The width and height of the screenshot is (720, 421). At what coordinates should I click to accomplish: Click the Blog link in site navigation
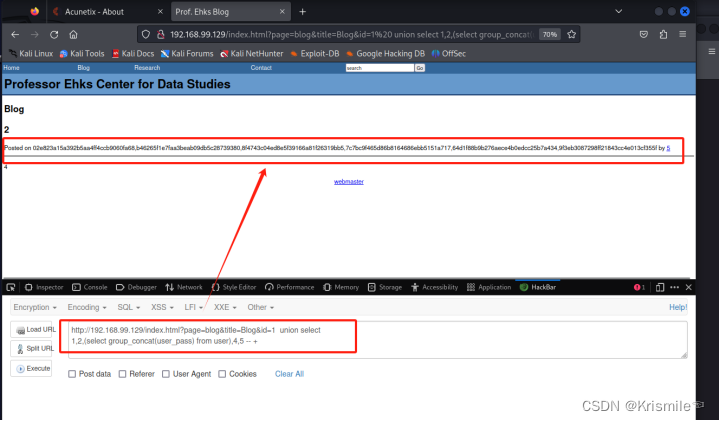[84, 68]
